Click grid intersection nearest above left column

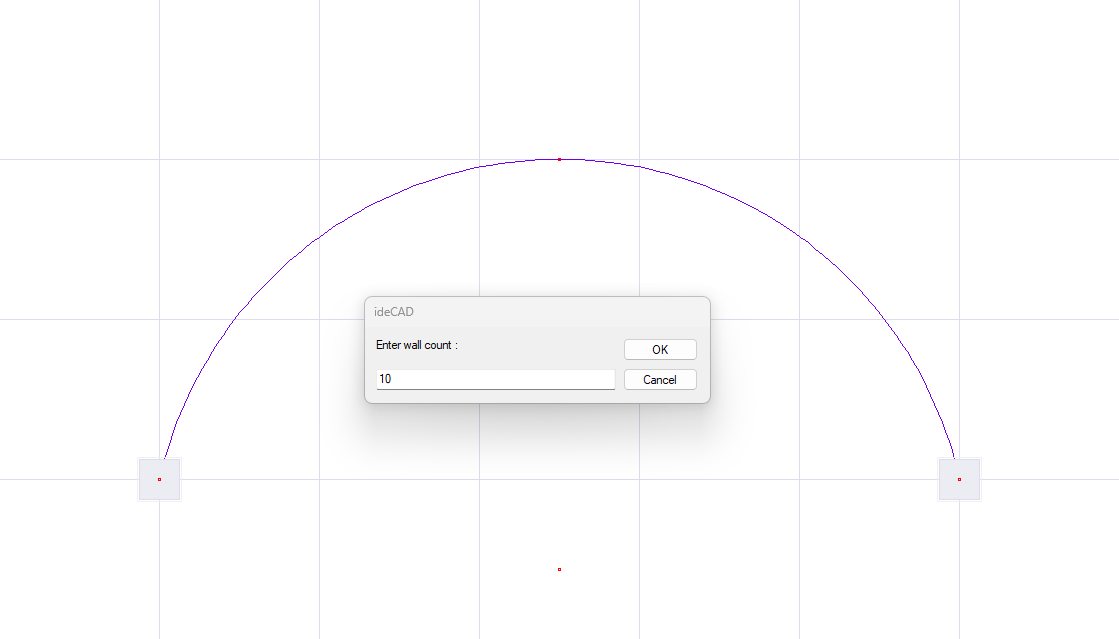click(x=159, y=319)
